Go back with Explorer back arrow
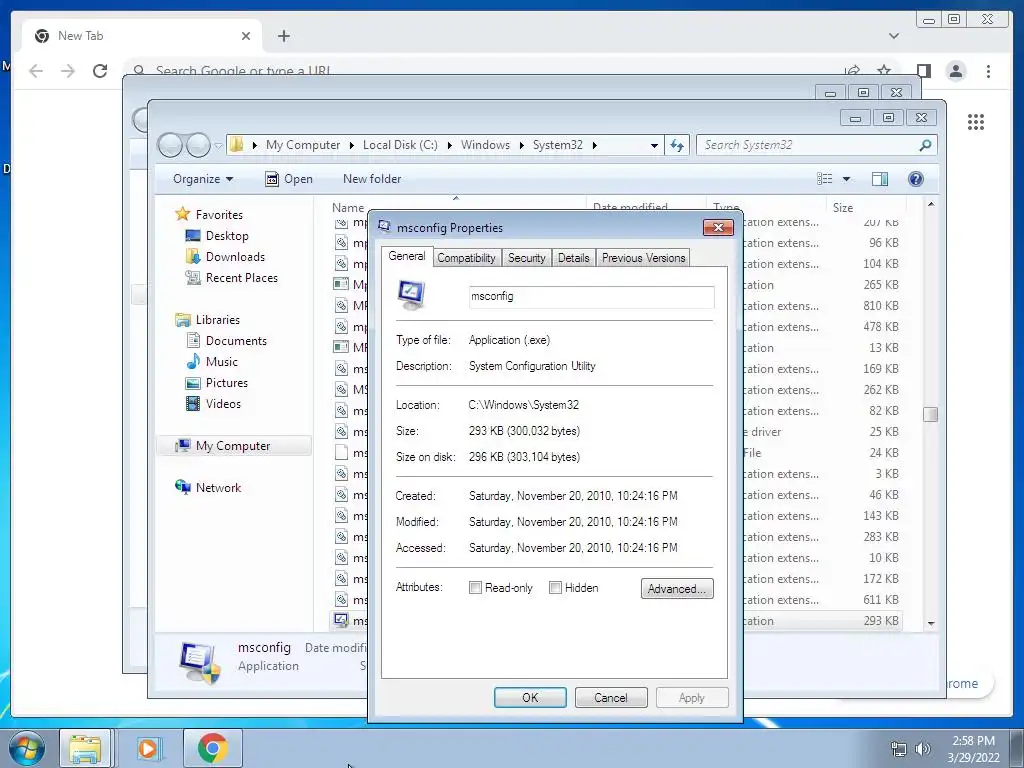The width and height of the screenshot is (1024, 768). (x=170, y=145)
